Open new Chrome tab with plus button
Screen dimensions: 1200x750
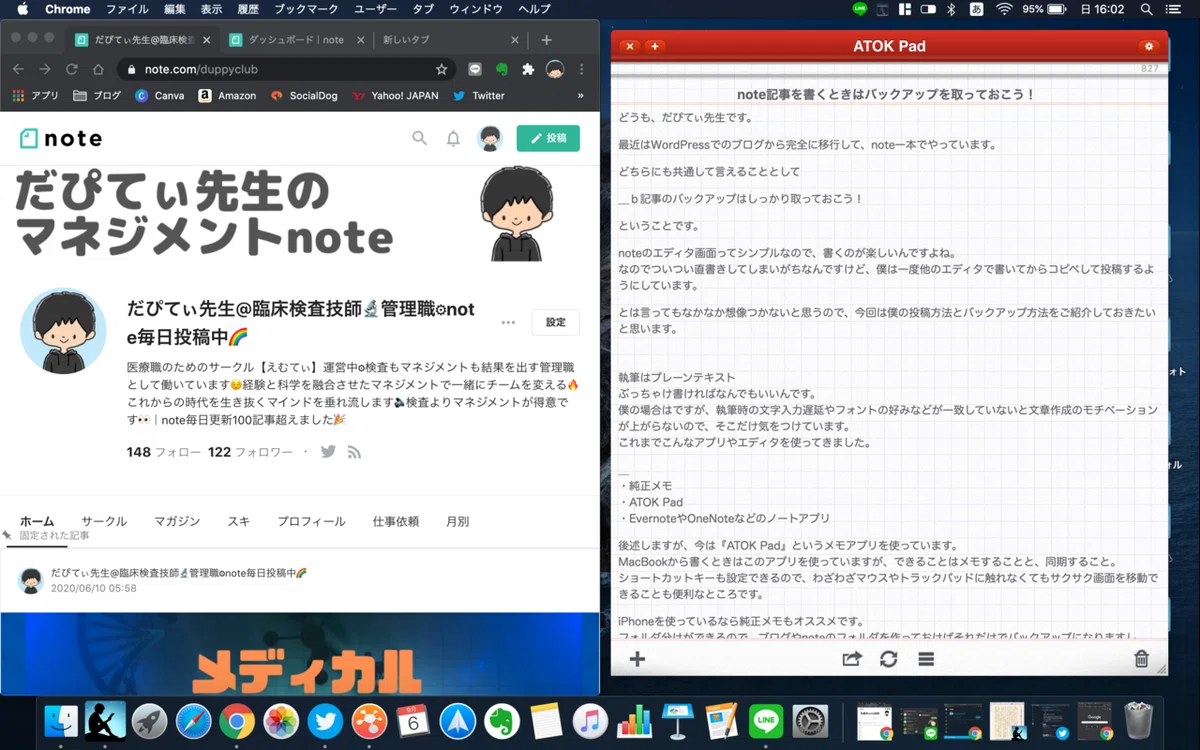click(546, 40)
